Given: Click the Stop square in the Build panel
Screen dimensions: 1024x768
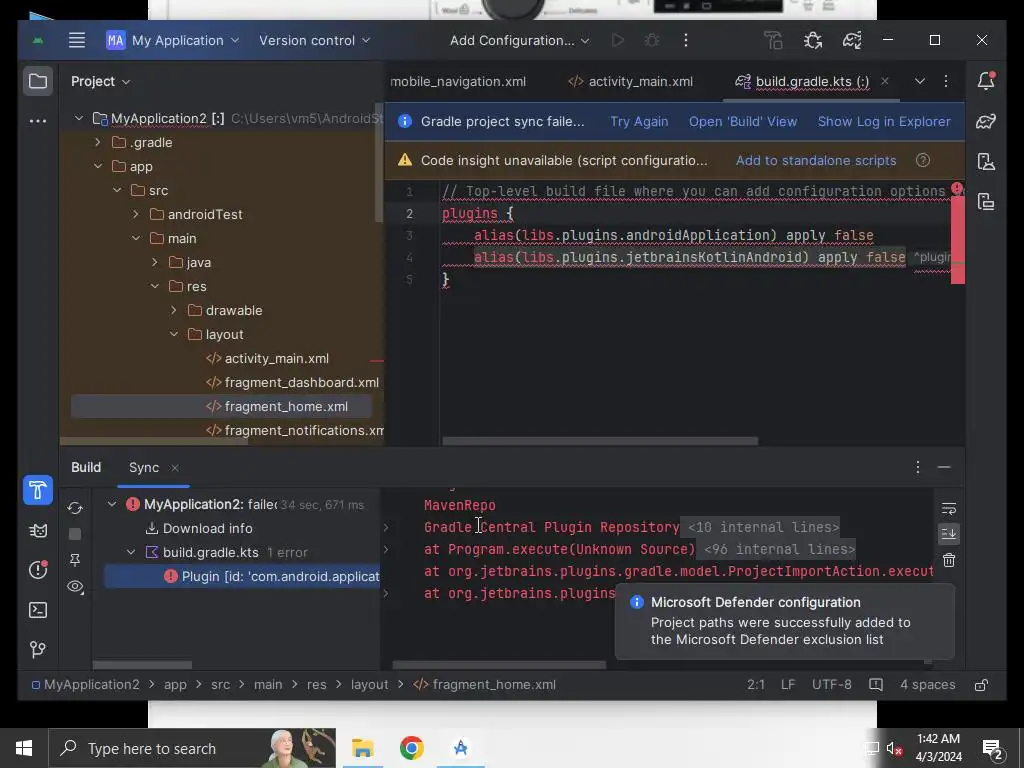Looking at the screenshot, I should coord(75,534).
